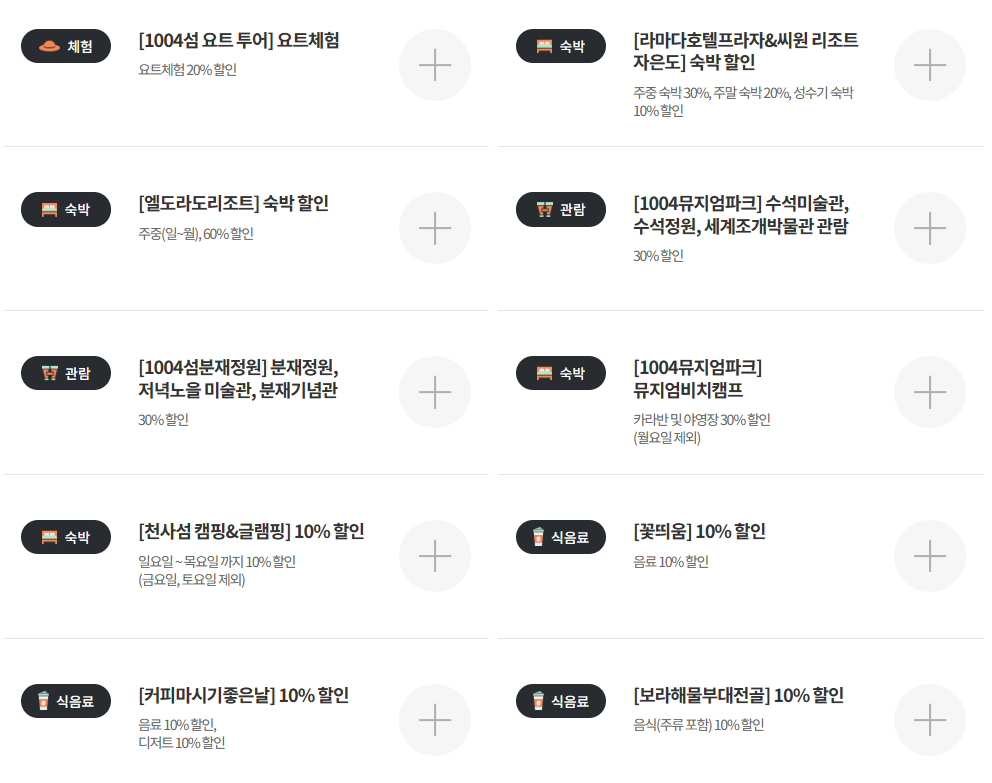Expand the 라마다호텔프라자&씨원 리조트 entry
The height and width of the screenshot is (783, 992).
[x=930, y=64]
